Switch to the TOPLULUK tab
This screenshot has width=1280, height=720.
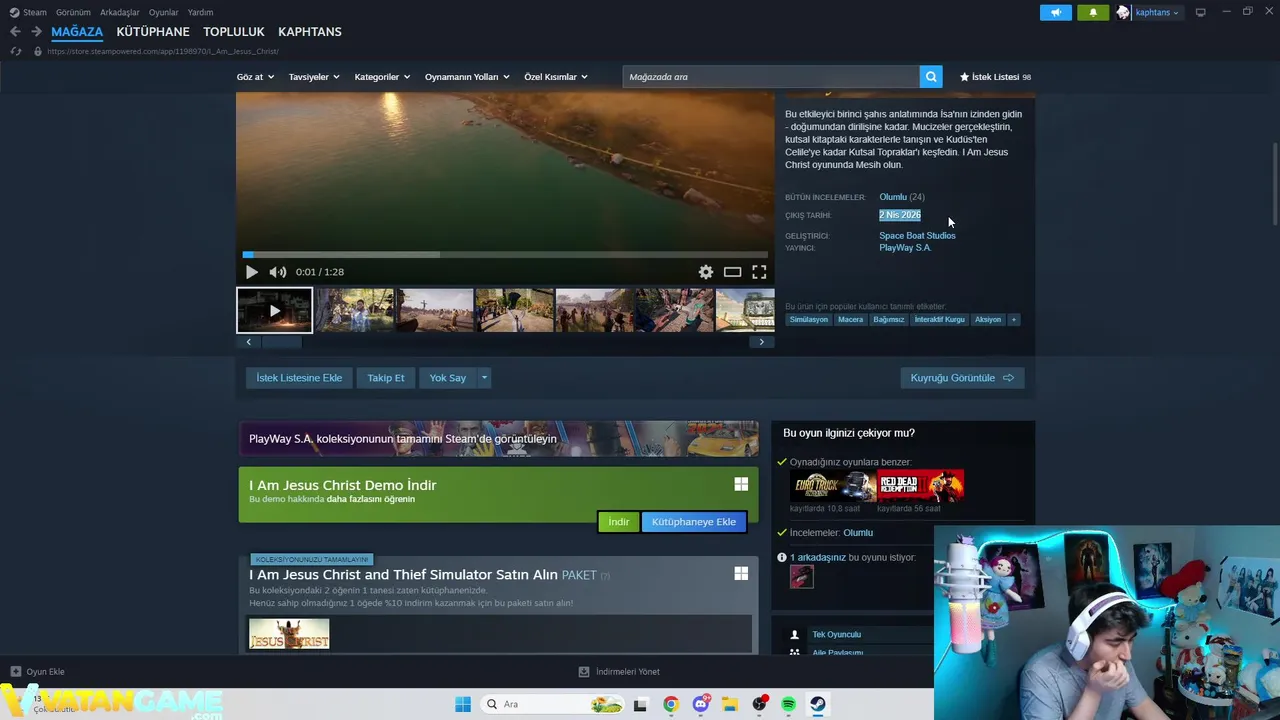(234, 32)
